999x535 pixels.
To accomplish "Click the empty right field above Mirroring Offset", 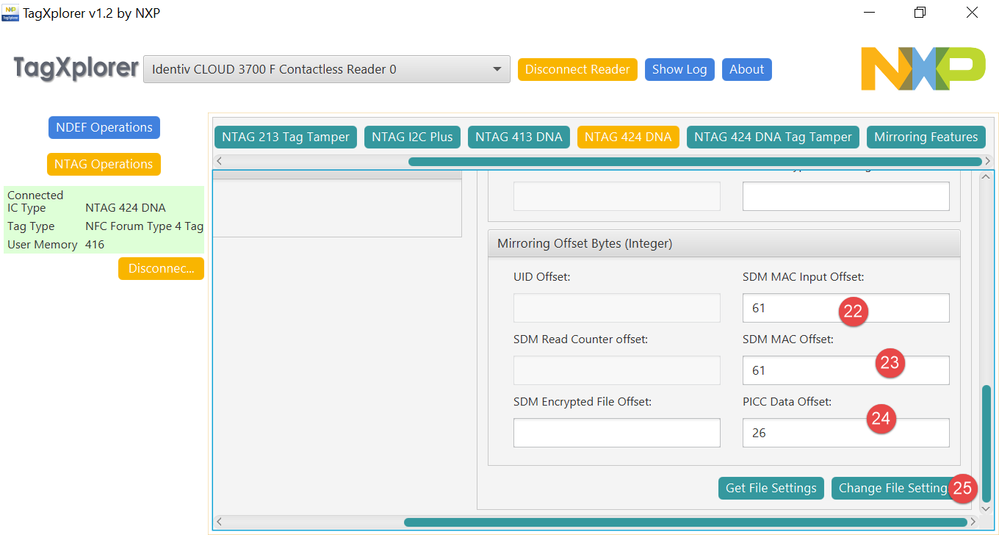I will 846,196.
